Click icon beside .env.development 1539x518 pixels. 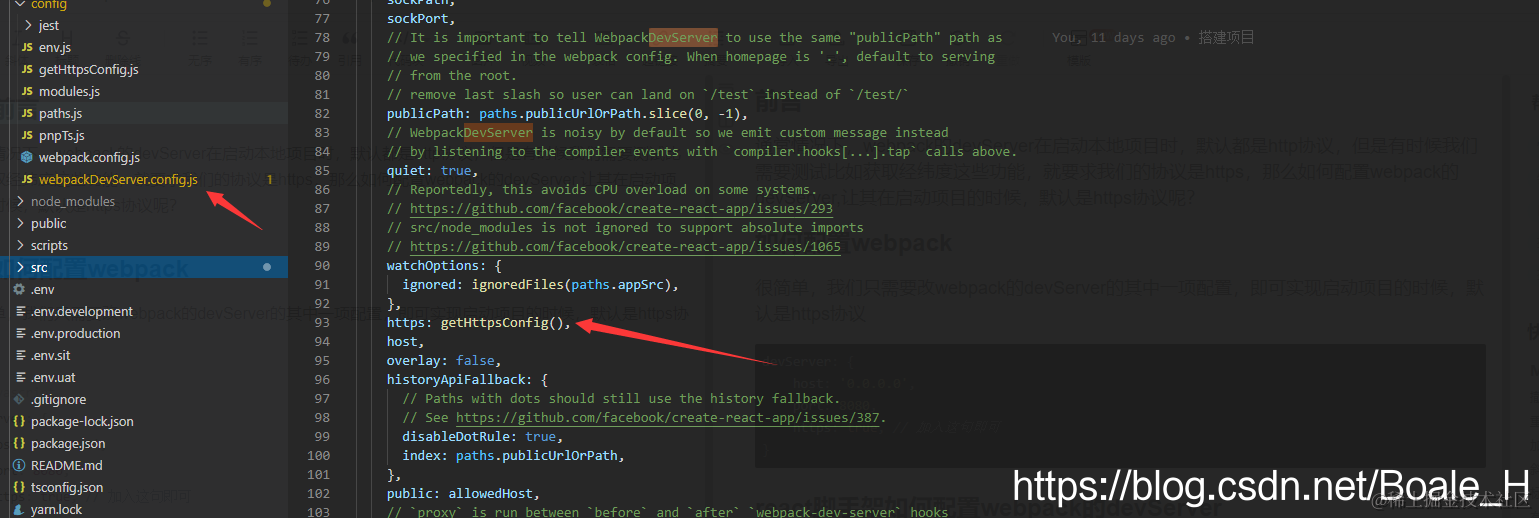pos(19,311)
